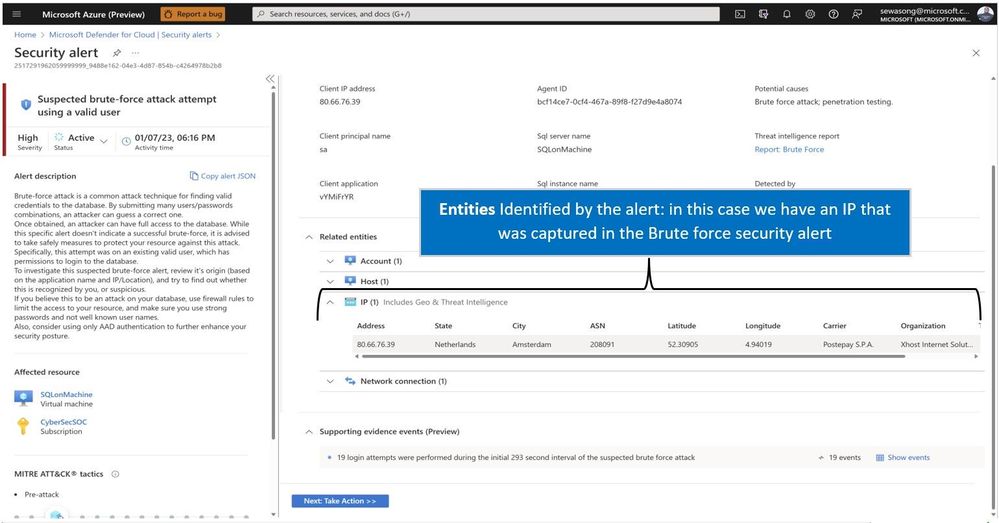Click Next: Take Action button

point(340,501)
